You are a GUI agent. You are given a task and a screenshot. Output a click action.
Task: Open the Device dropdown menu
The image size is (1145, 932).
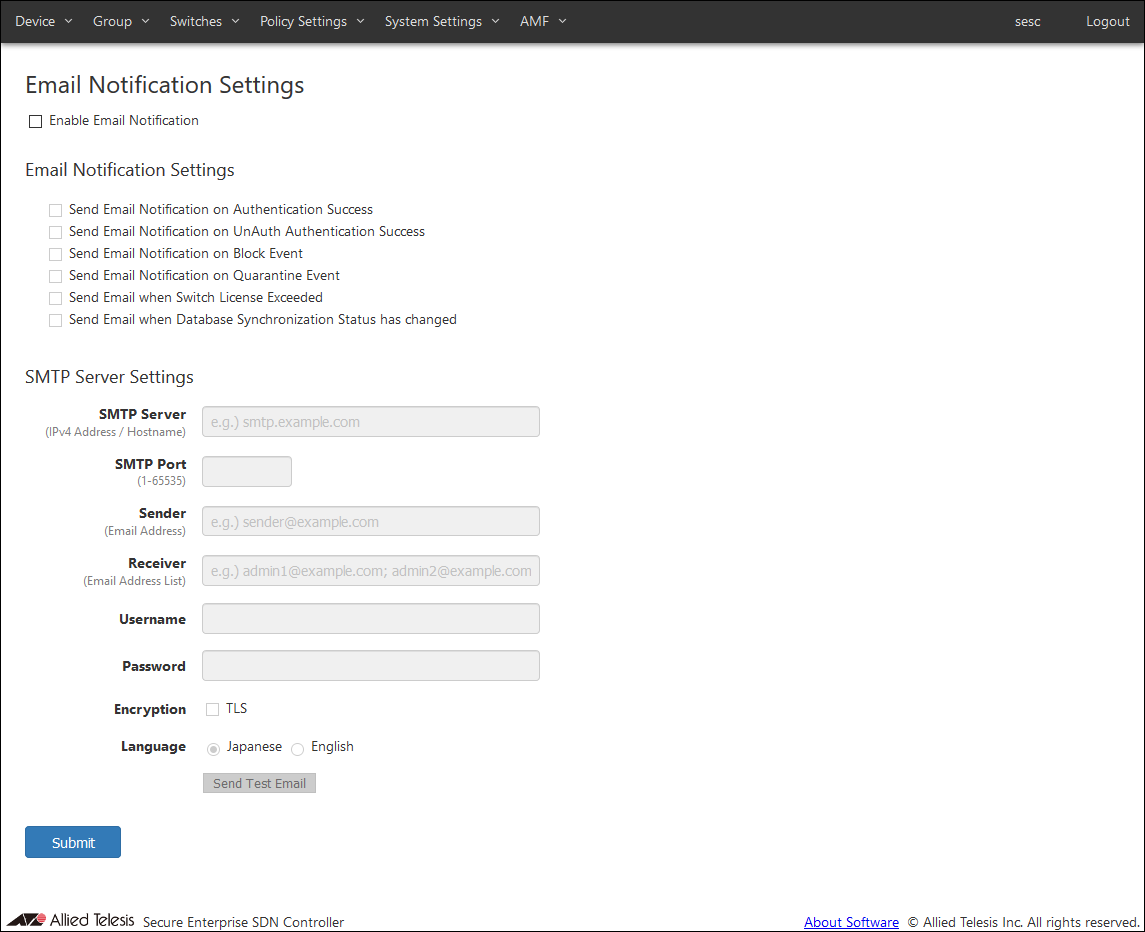[x=43, y=21]
